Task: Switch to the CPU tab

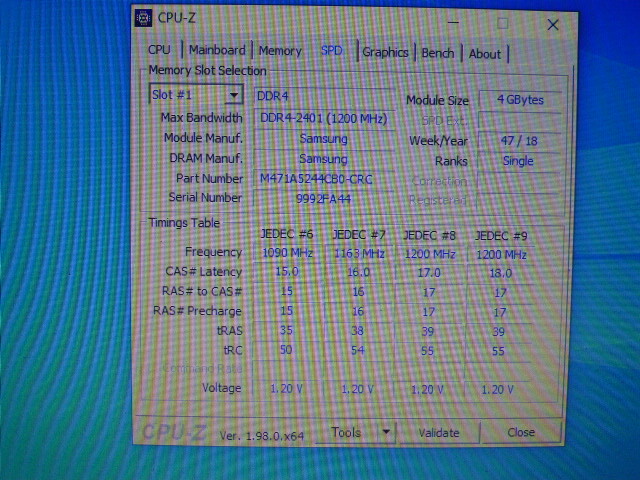Action: [x=159, y=50]
